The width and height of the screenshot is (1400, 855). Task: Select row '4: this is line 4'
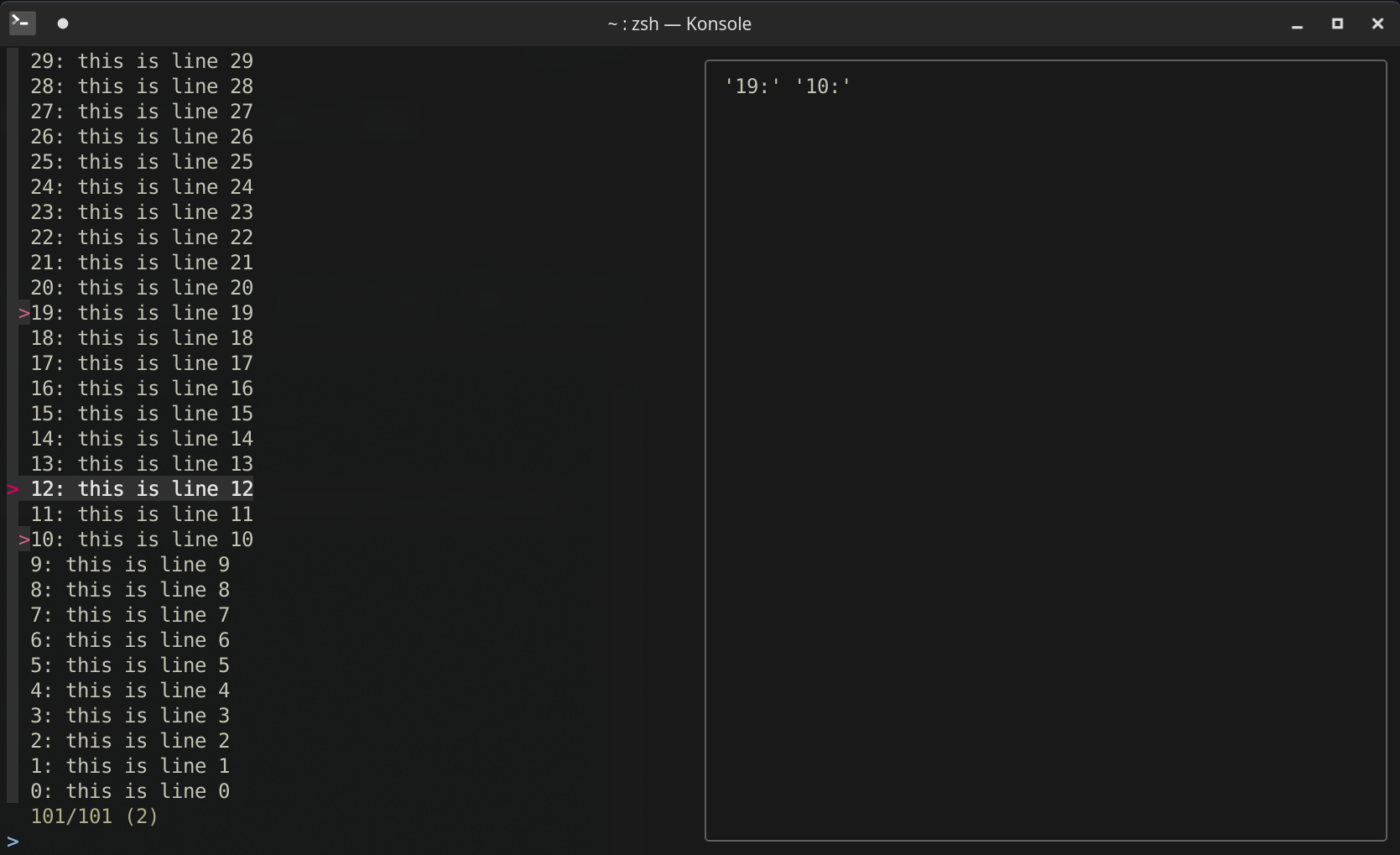tap(130, 691)
